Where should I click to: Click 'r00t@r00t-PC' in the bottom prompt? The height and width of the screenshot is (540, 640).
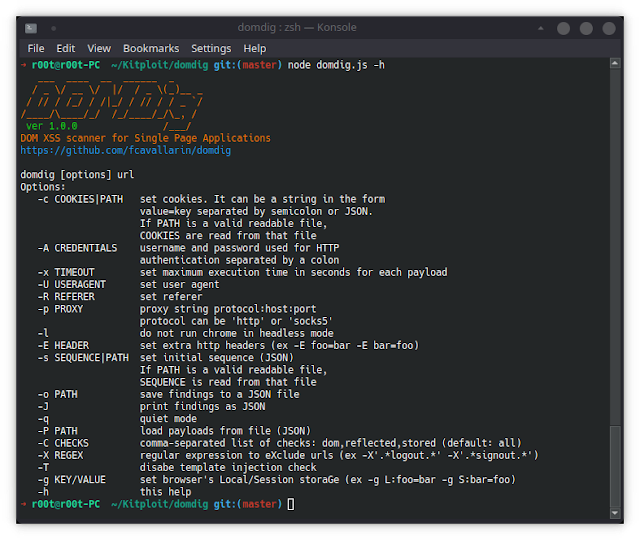tap(66, 504)
